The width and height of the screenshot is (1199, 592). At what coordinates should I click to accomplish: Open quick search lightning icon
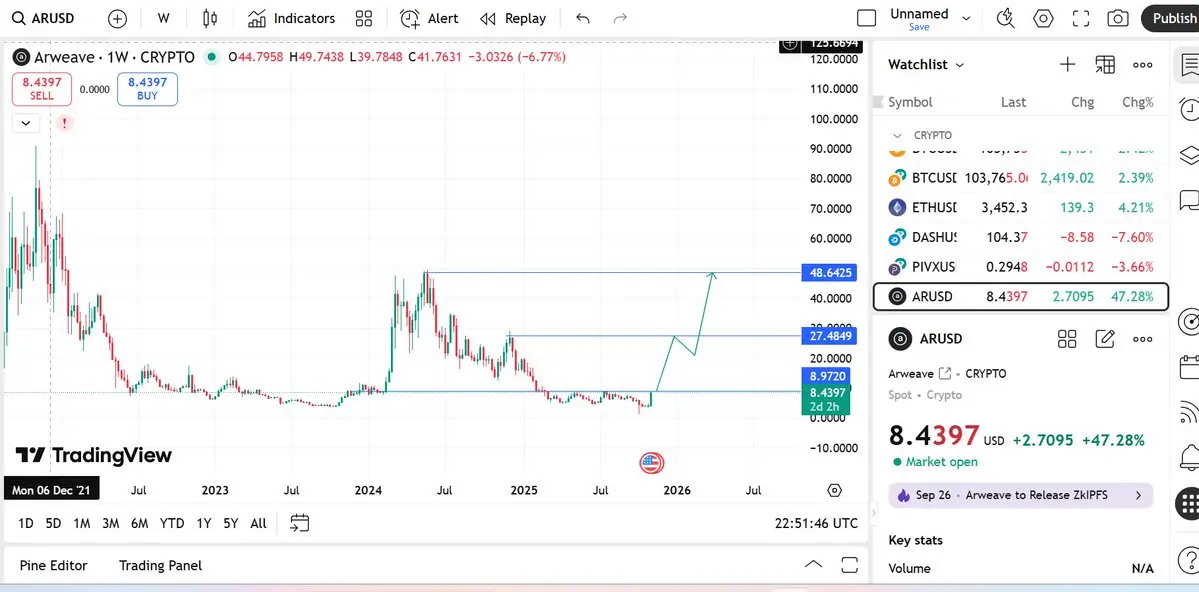(1006, 18)
